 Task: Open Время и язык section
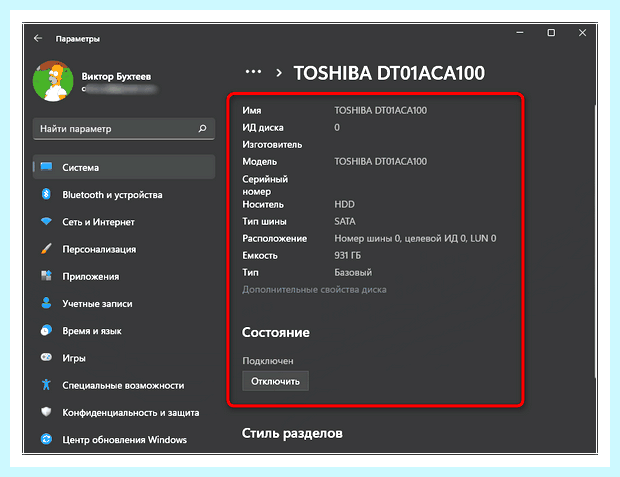pyautogui.click(x=92, y=331)
